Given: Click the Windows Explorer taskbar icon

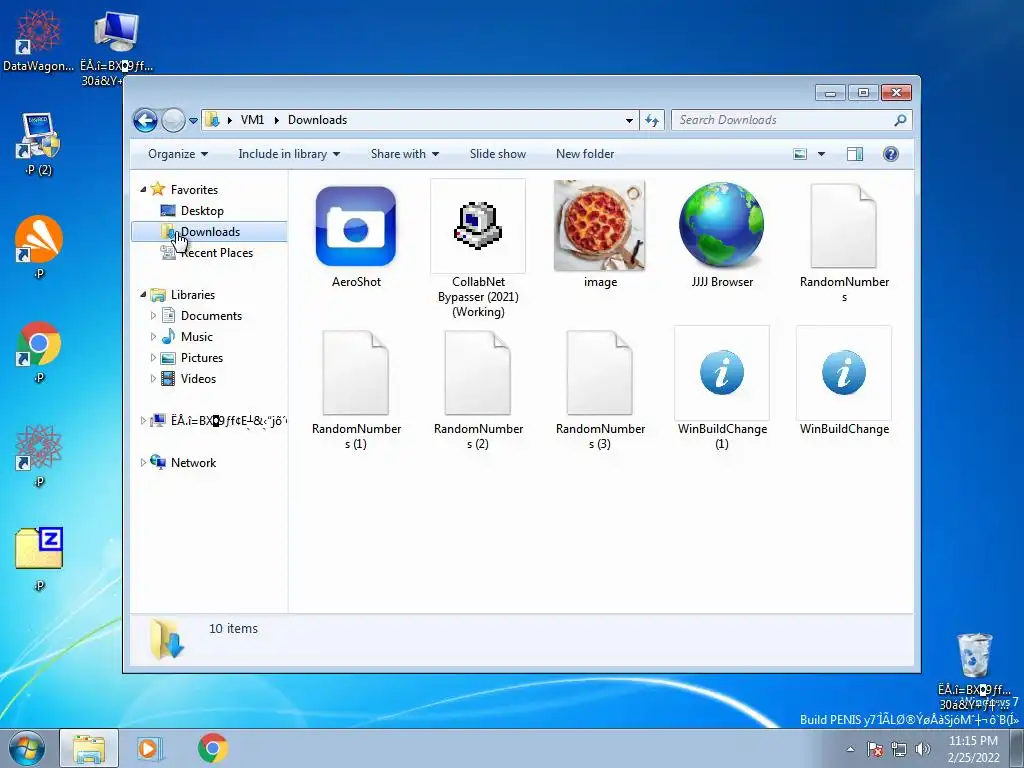Looking at the screenshot, I should 89,748.
